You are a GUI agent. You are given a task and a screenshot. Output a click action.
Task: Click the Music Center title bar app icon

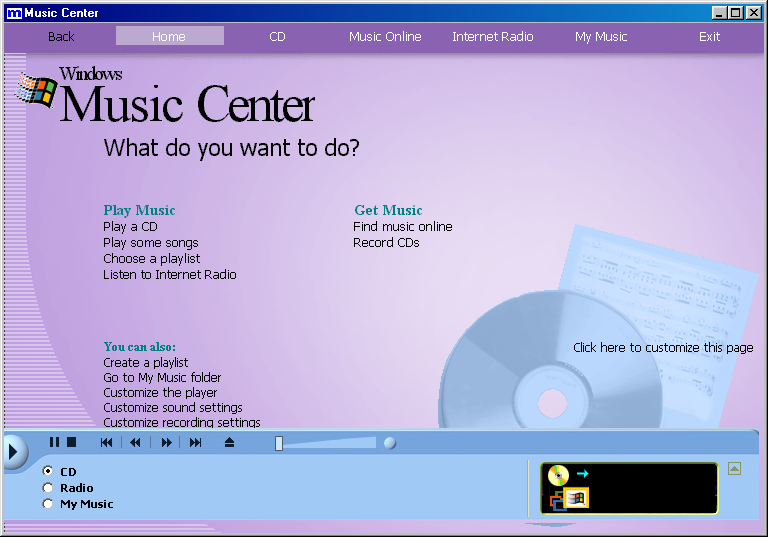tap(14, 13)
